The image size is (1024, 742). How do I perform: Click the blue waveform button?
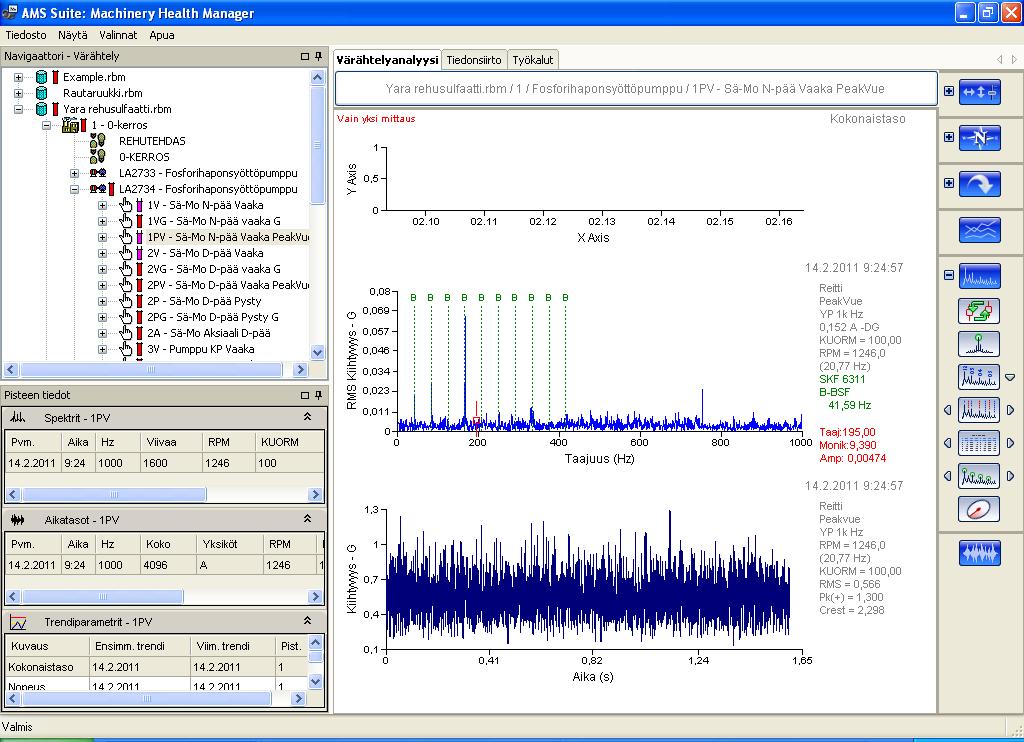point(980,553)
